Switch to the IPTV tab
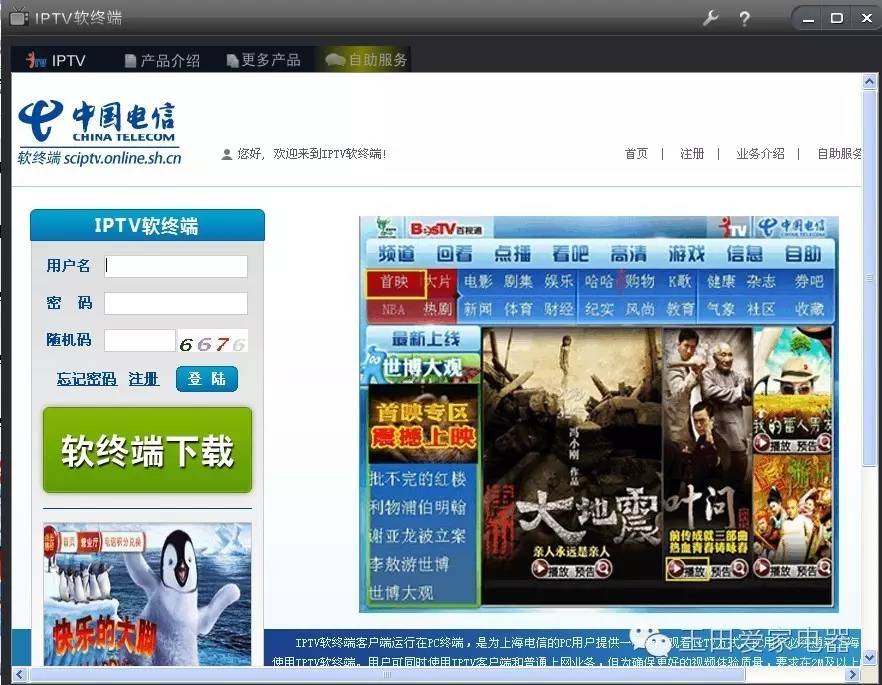 pyautogui.click(x=56, y=60)
